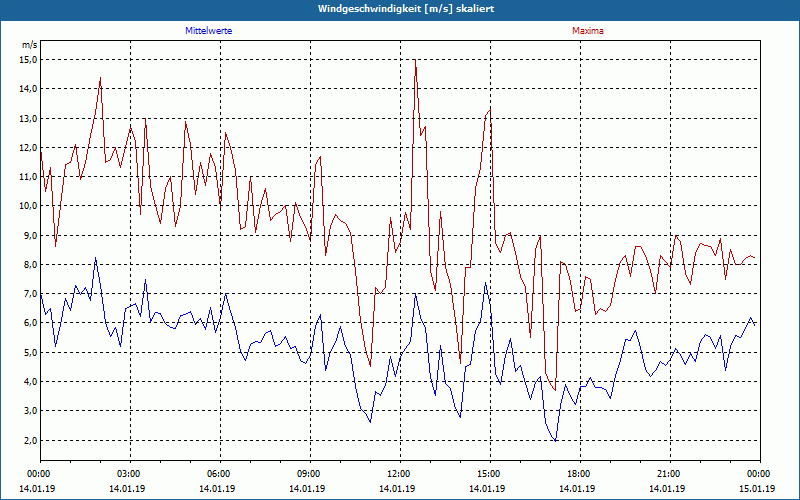
Task: Select the 12,0 y-axis value
Action: pos(29,147)
